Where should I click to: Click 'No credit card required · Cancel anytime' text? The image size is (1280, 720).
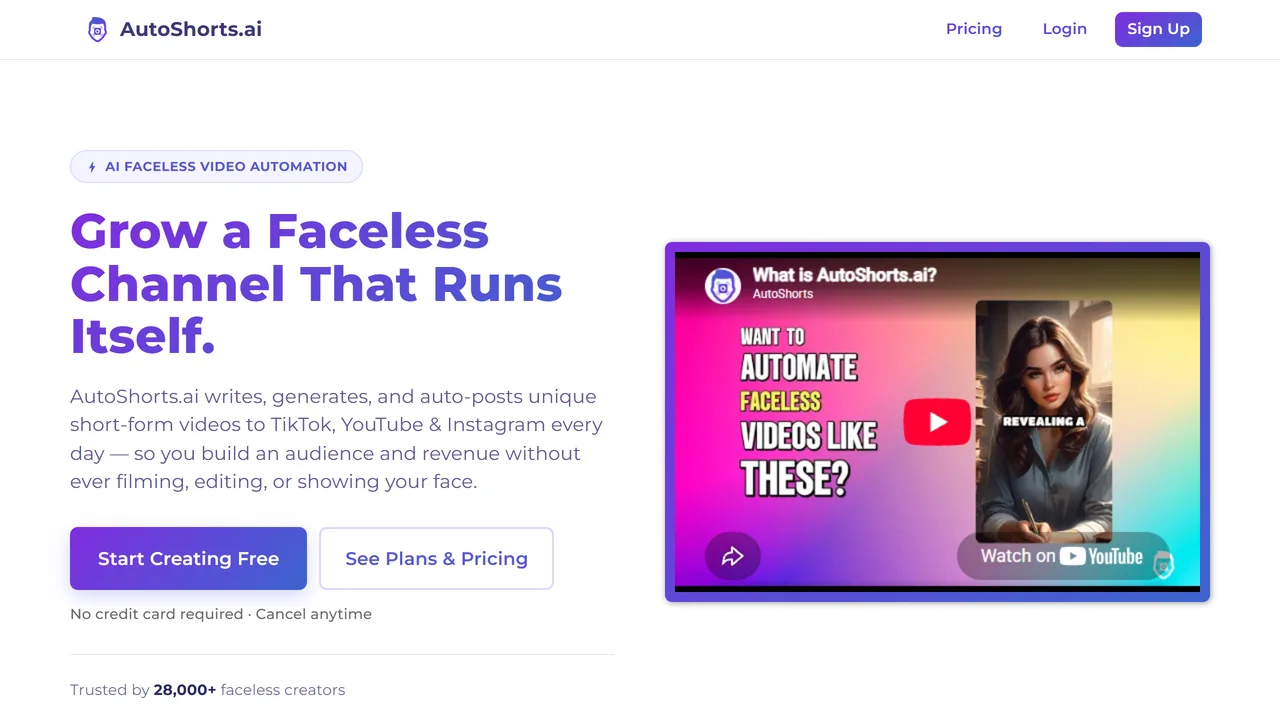(221, 614)
